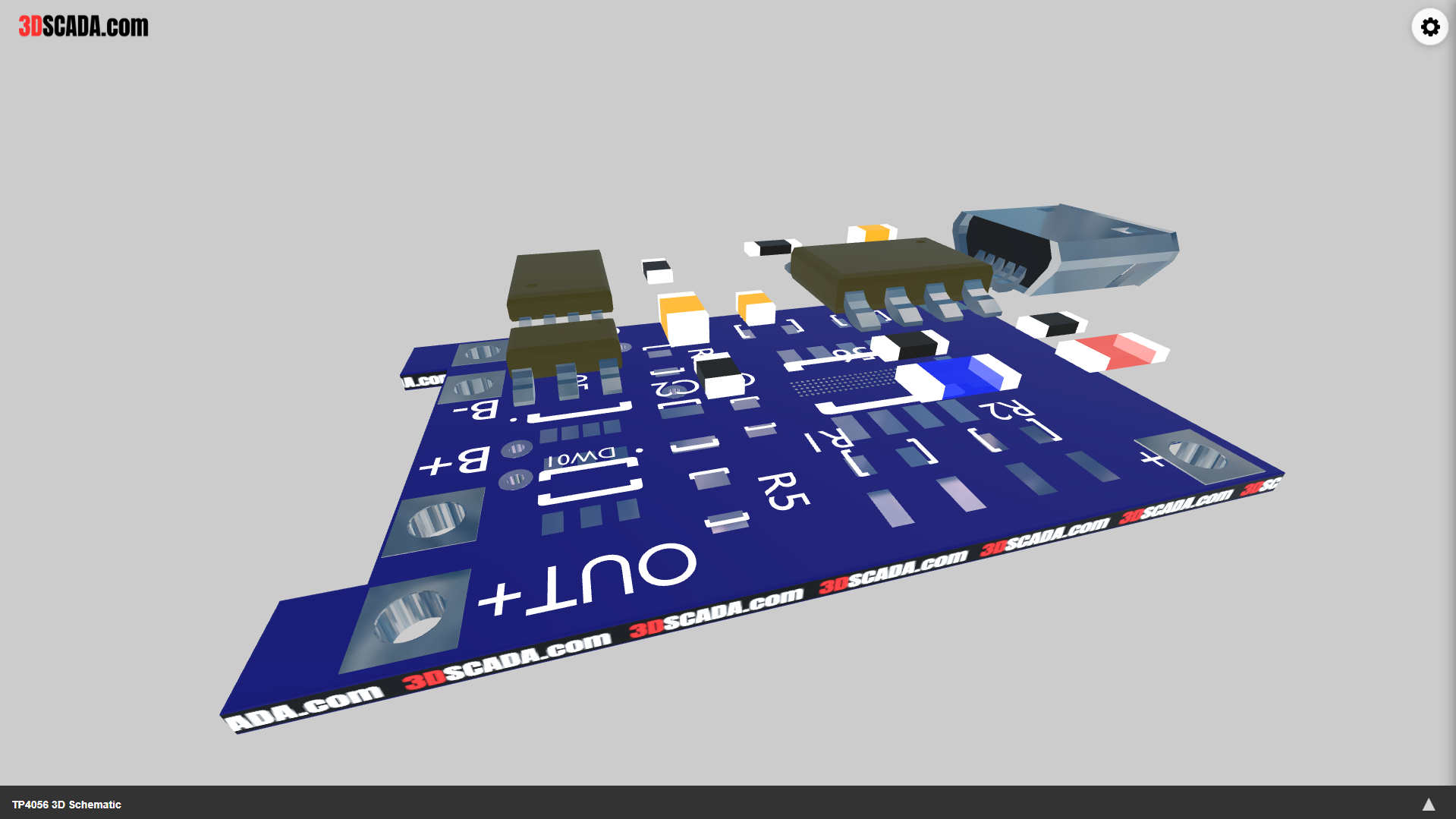The height and width of the screenshot is (819, 1456).
Task: Click the TP4056 3D Schematic title
Action: [x=67, y=805]
